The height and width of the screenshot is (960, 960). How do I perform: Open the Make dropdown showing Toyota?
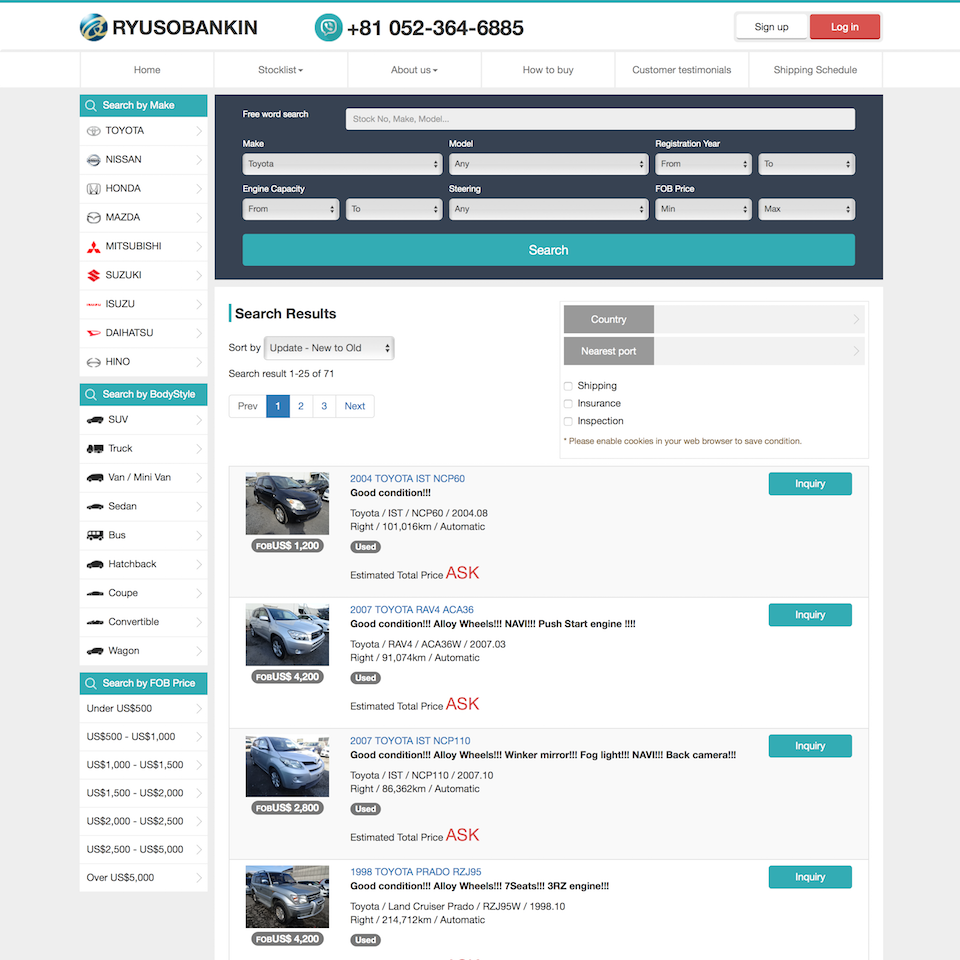(342, 164)
